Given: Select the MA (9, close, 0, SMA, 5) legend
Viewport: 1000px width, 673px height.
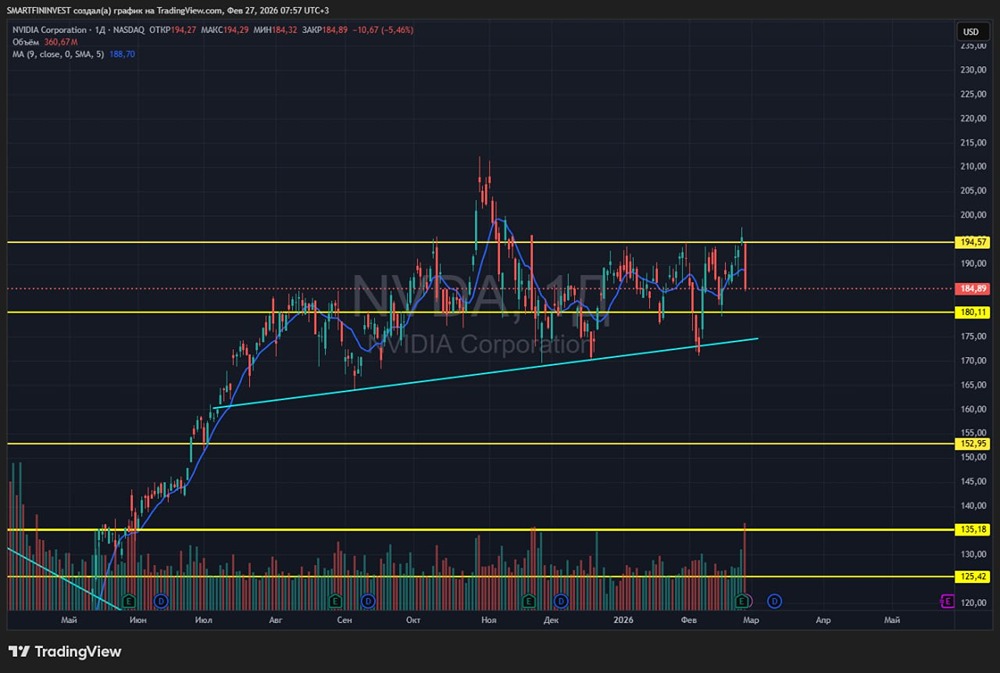Looking at the screenshot, I should coord(58,54).
